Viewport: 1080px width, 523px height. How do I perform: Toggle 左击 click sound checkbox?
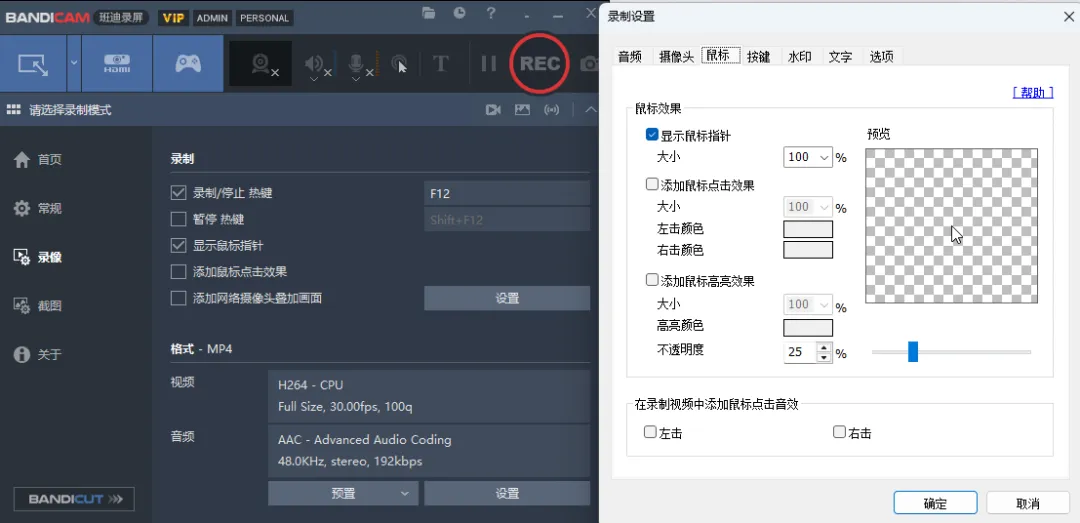(650, 432)
